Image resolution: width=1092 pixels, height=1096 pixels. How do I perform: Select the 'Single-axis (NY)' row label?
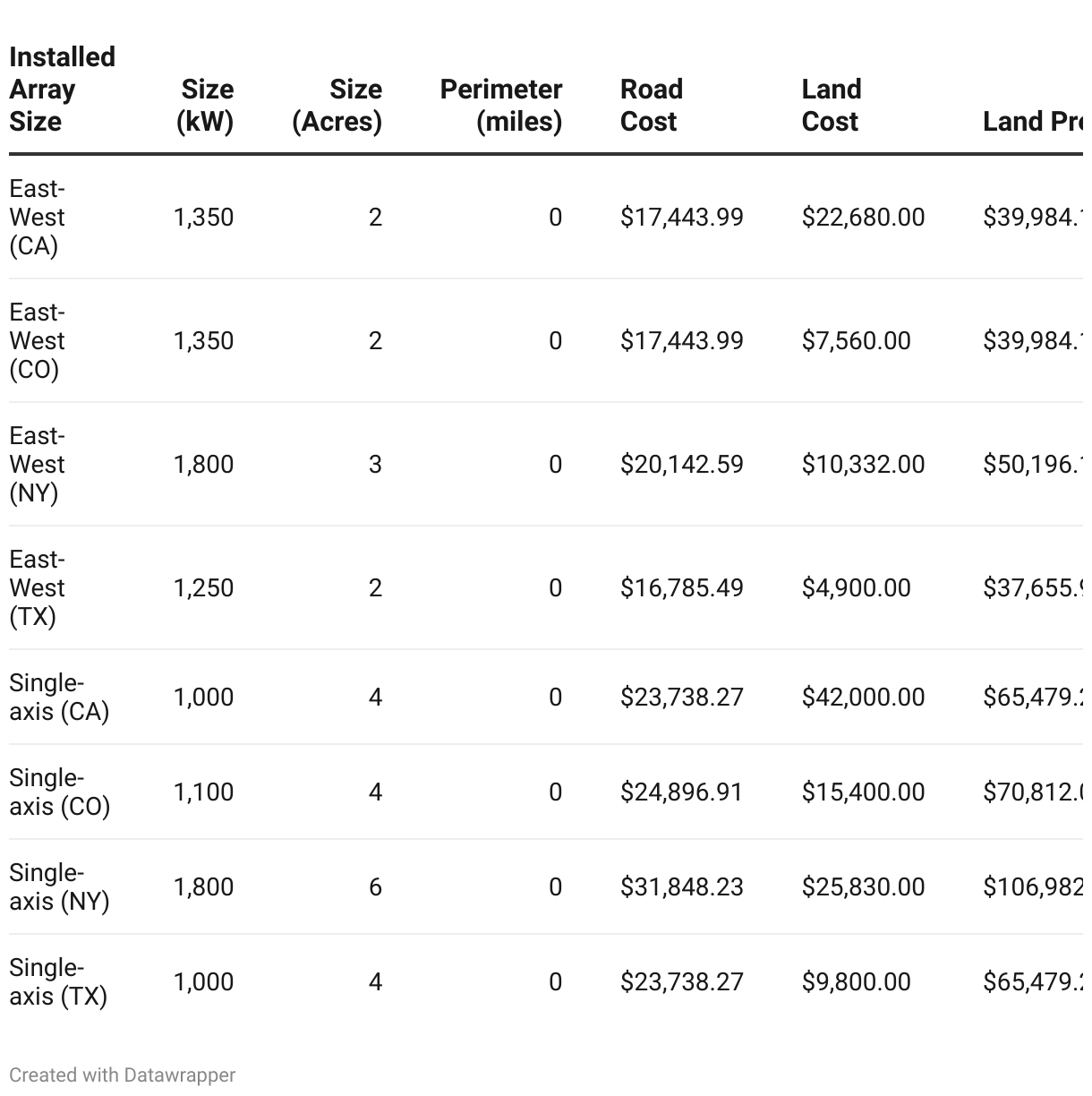(x=59, y=887)
